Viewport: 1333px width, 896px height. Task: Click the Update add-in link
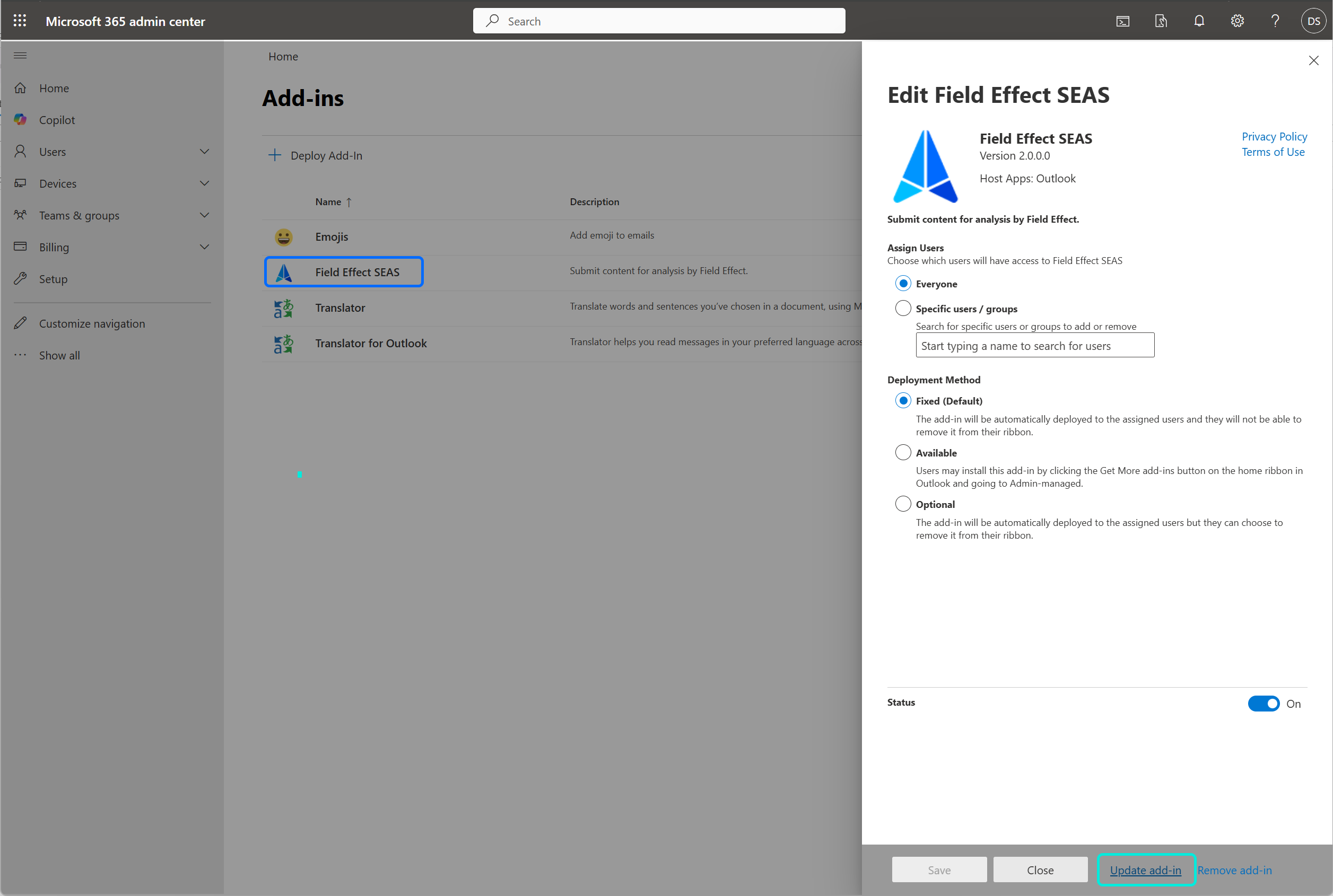coord(1145,869)
